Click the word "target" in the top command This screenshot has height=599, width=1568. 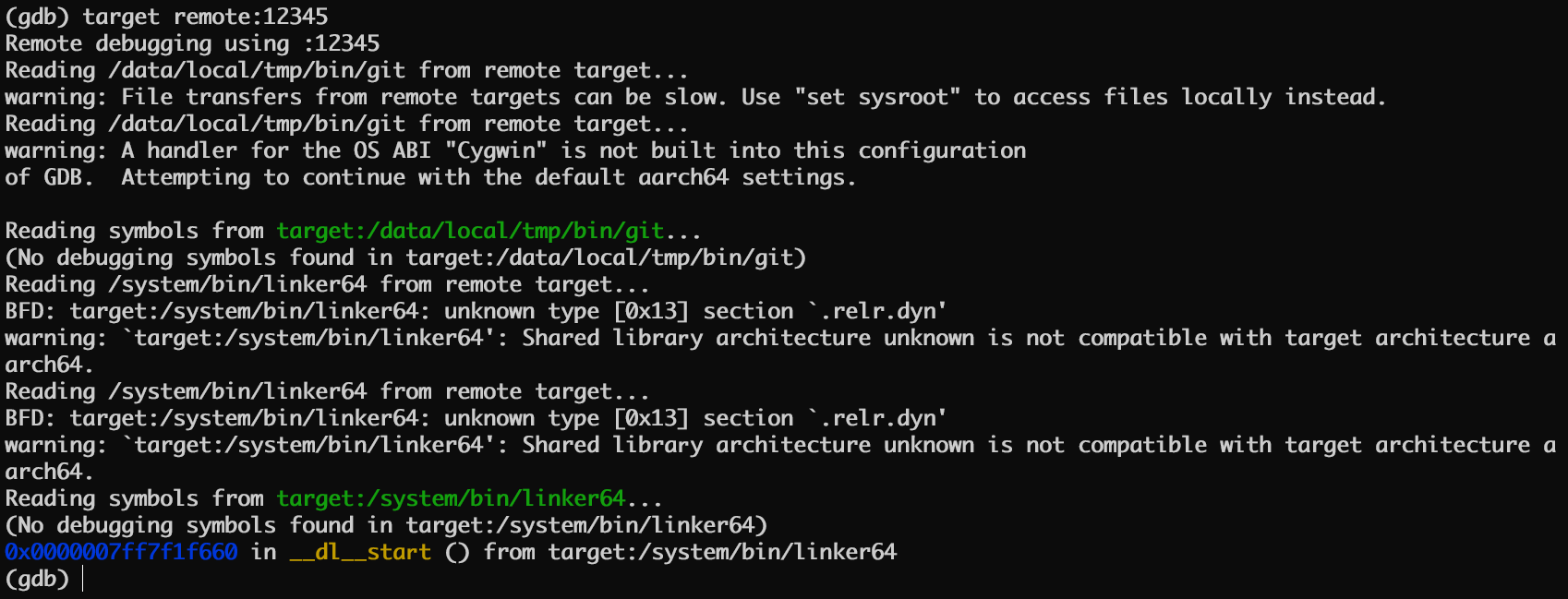[x=121, y=17]
